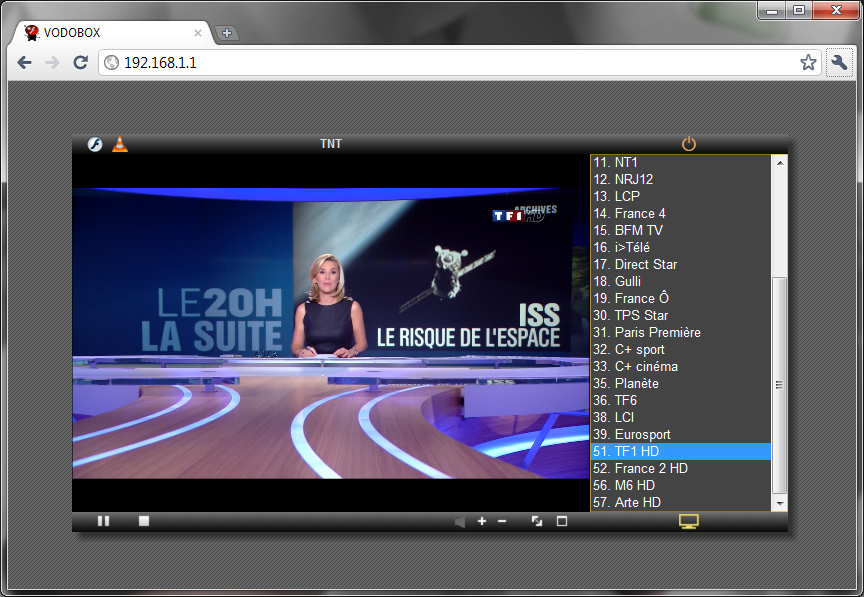Click the channel list scrollbar thumb
Viewport: 864px width, 597px height.
click(780, 385)
